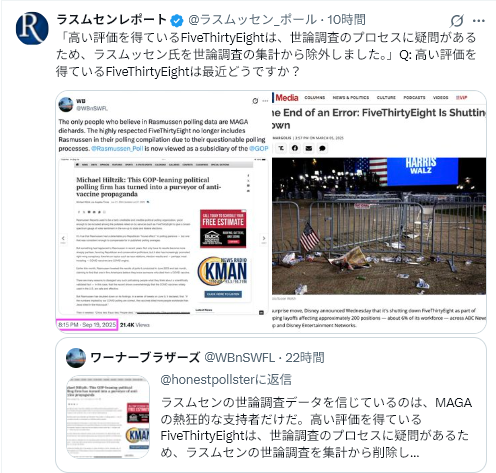Click the blue verified badge
The width and height of the screenshot is (496, 473).
(x=177, y=21)
